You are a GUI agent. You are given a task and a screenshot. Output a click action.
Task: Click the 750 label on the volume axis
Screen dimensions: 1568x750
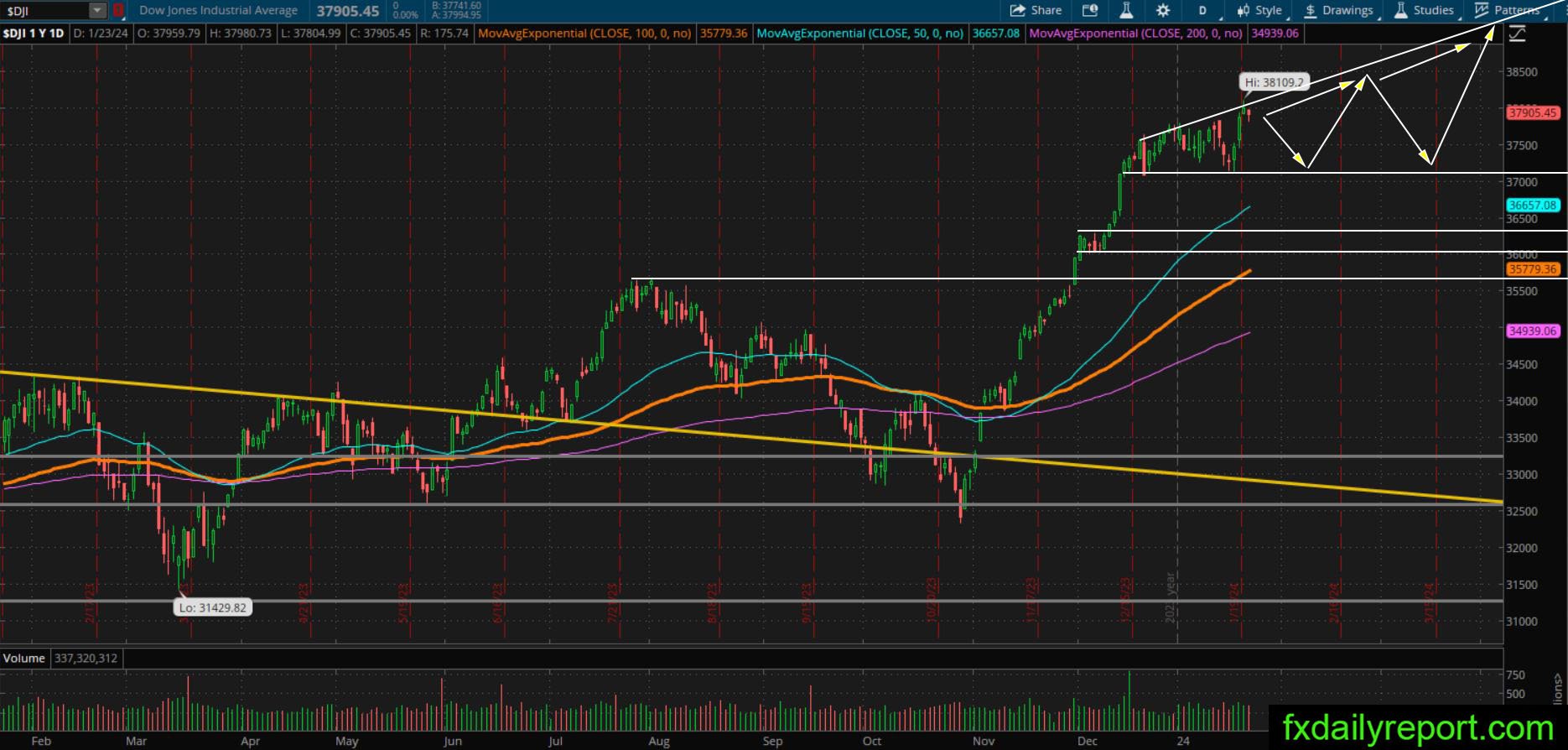pyautogui.click(x=1516, y=674)
